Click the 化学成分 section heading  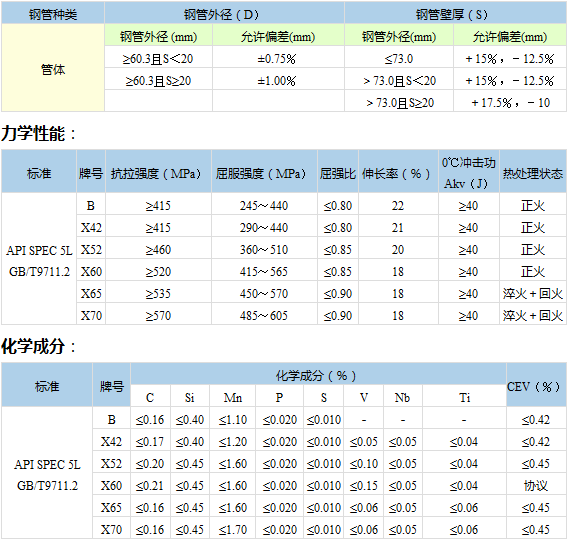tap(38, 346)
